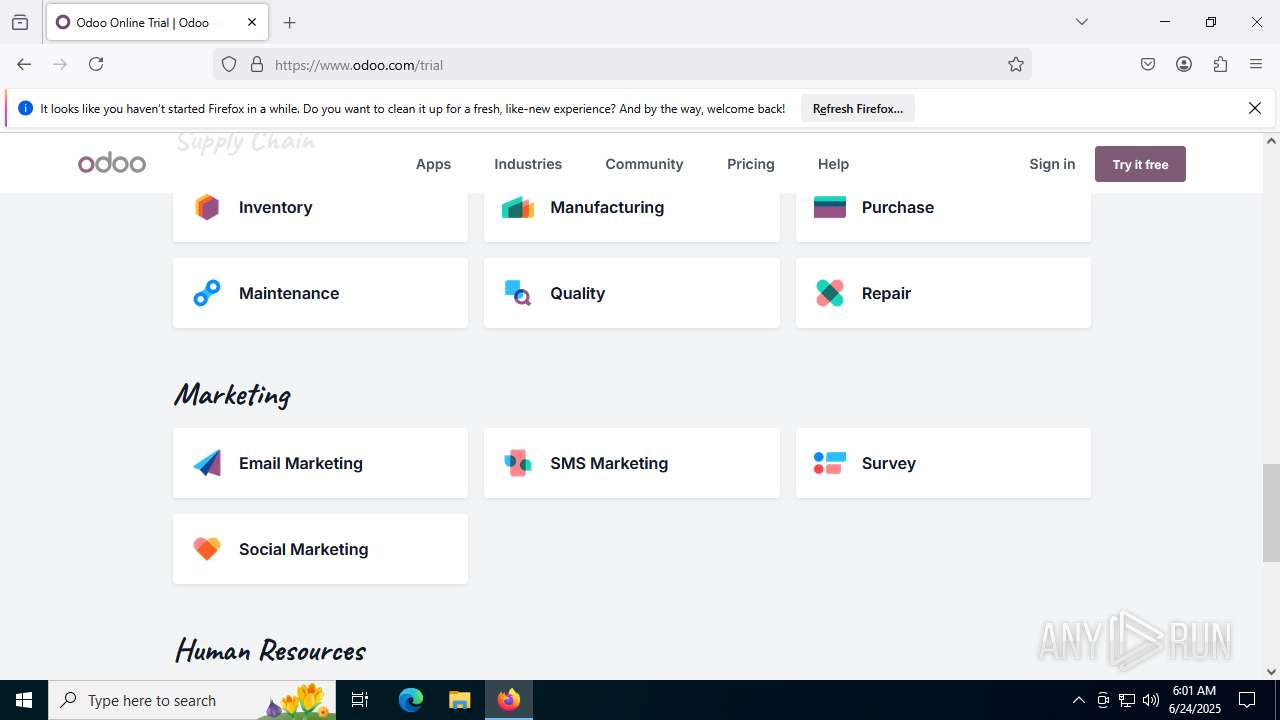Open the Industries menu
Image resolution: width=1280 pixels, height=720 pixels.
click(x=528, y=164)
